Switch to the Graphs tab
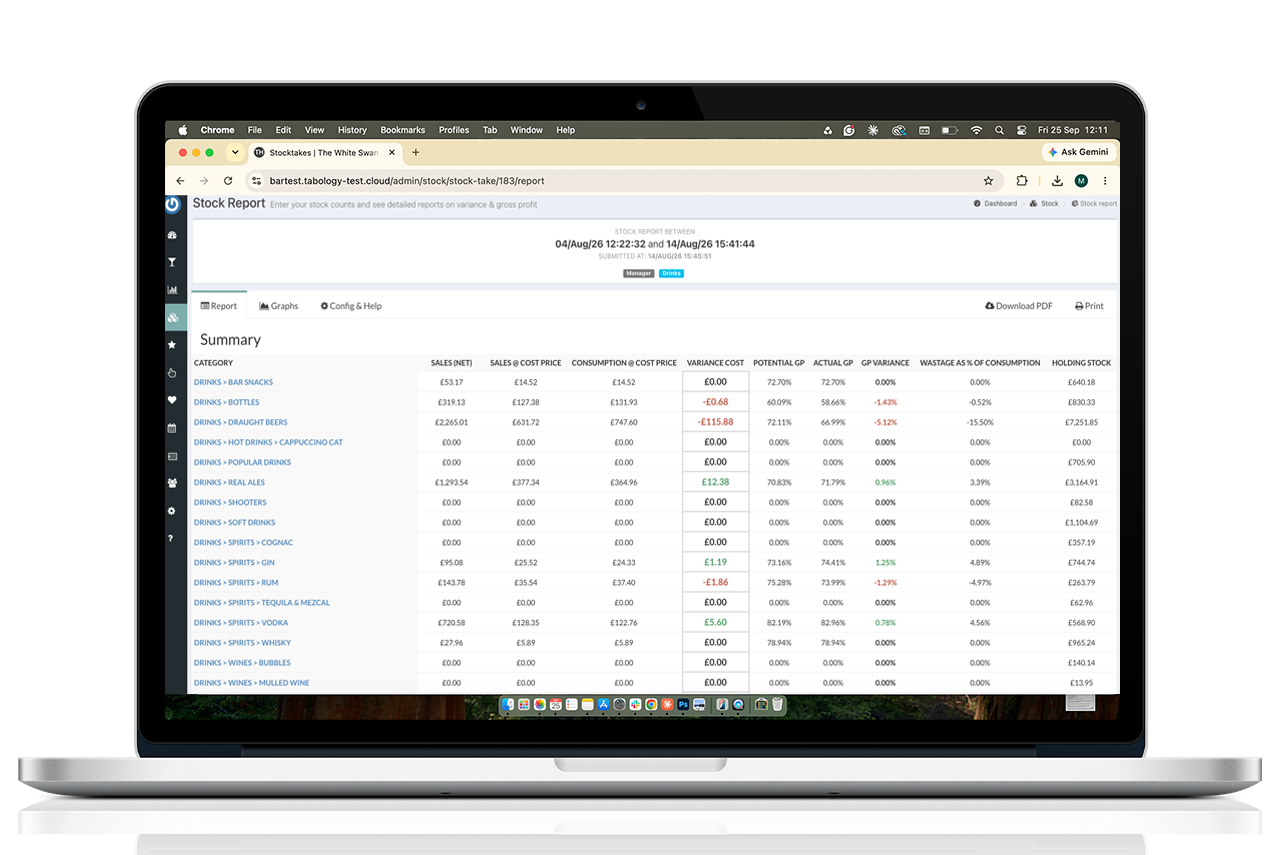Screen dimensions: 1280x855 point(279,306)
